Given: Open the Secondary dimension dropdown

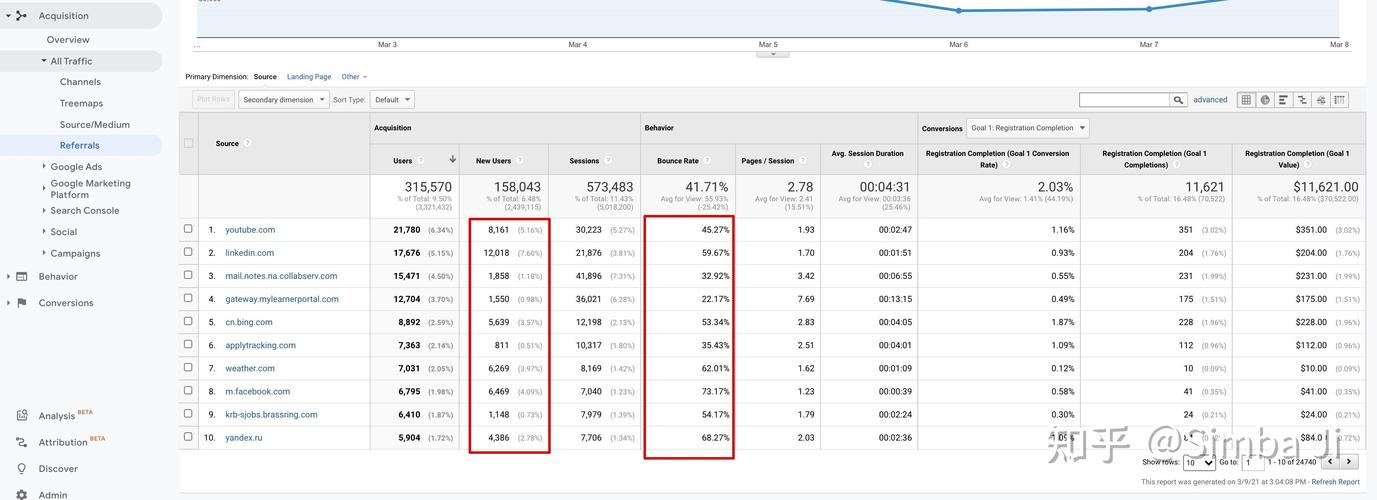Looking at the screenshot, I should coord(284,100).
